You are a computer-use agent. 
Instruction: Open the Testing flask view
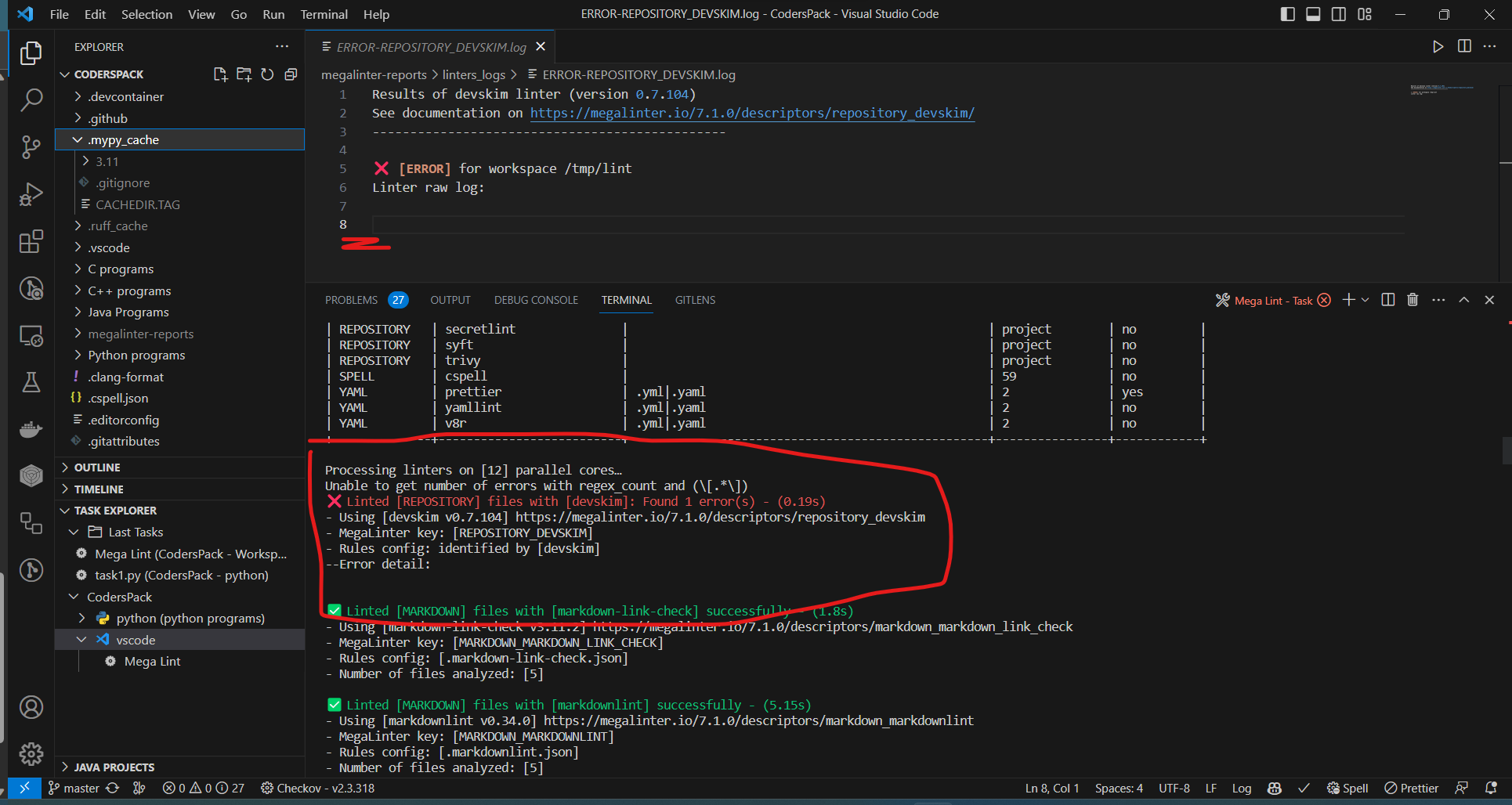pos(31,382)
